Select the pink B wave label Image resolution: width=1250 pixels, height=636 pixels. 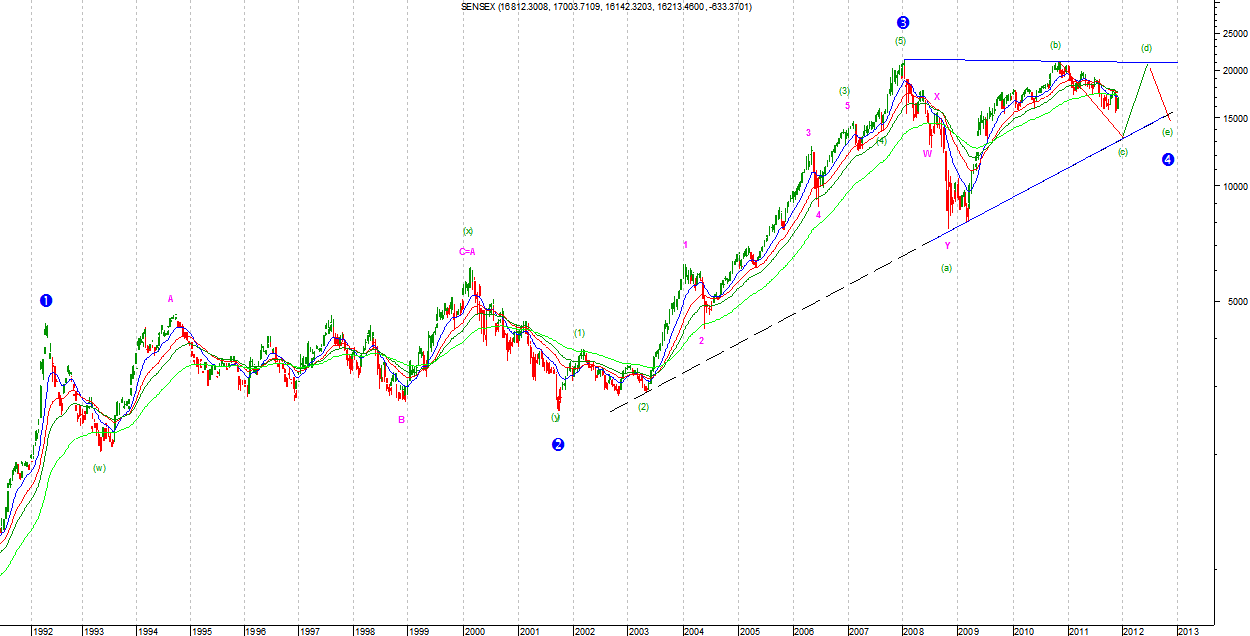(x=401, y=420)
